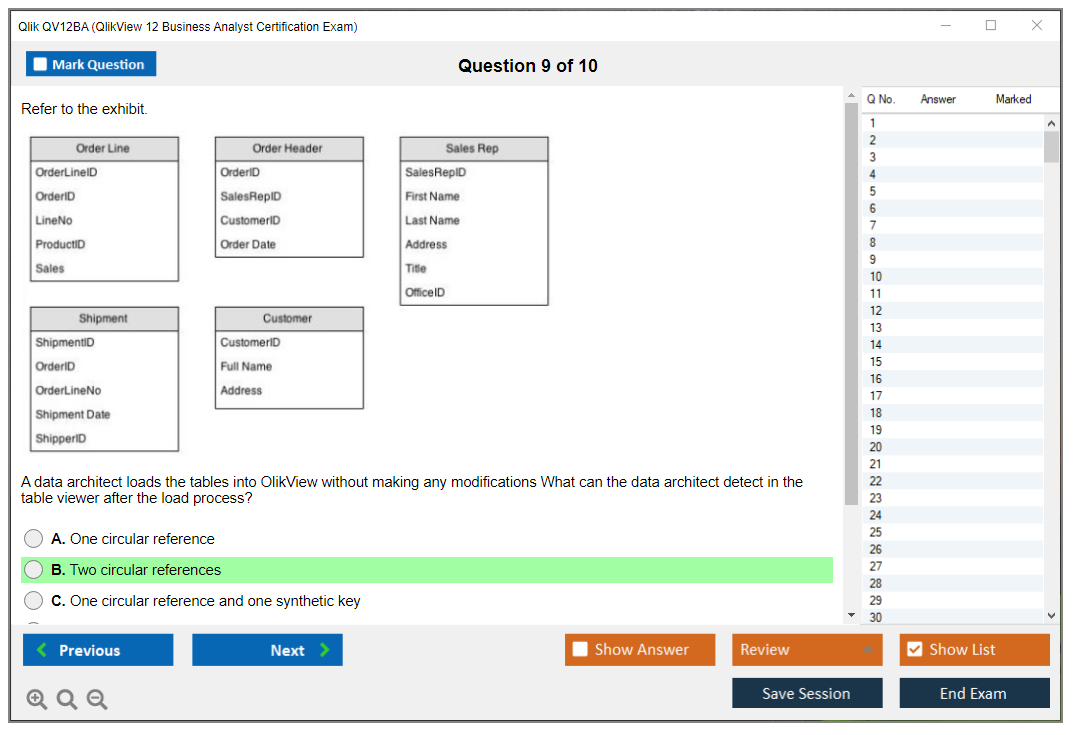
Task: Click the zoom out magnifier icon
Action: click(97, 700)
